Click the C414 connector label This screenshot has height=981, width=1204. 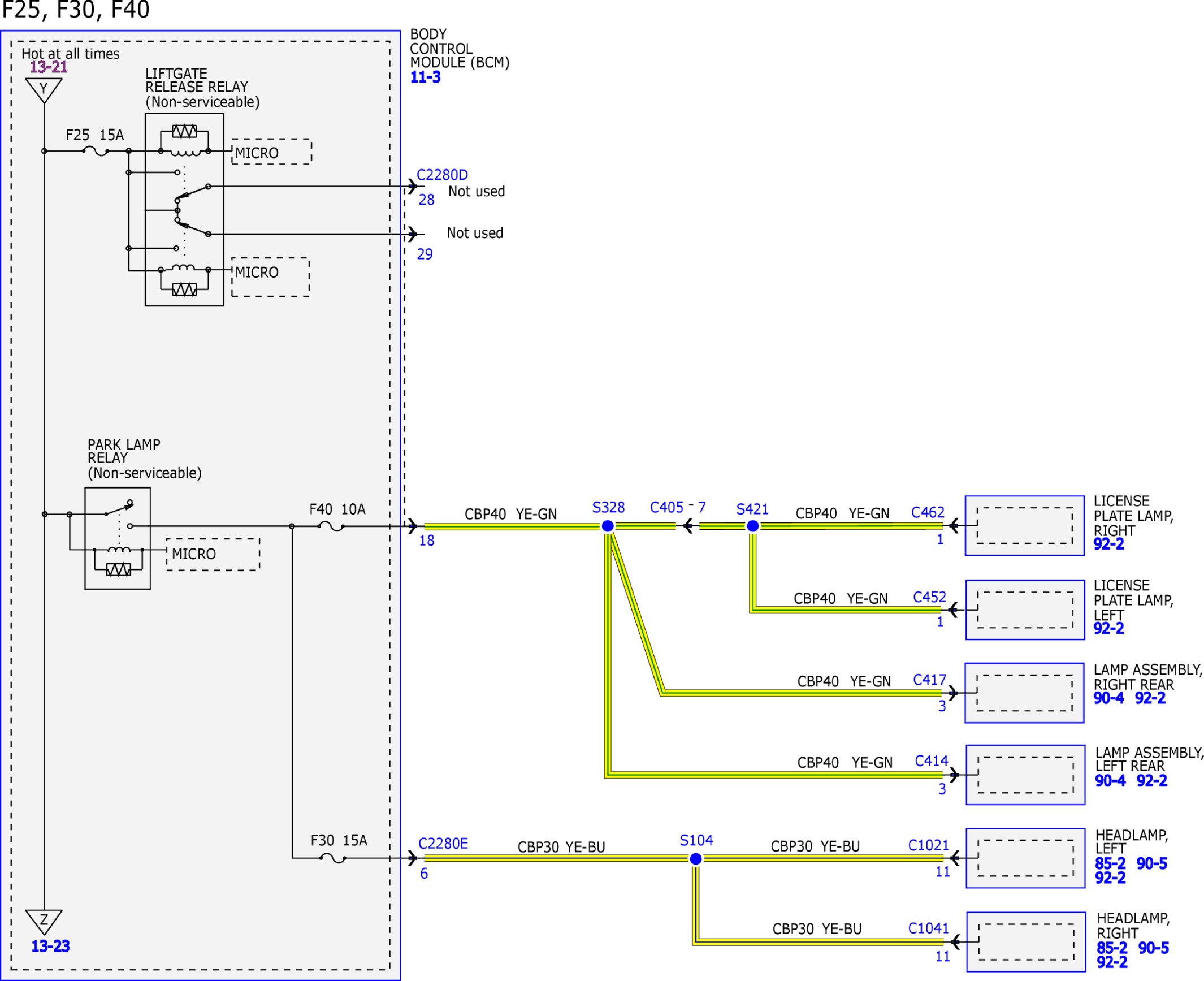point(932,761)
